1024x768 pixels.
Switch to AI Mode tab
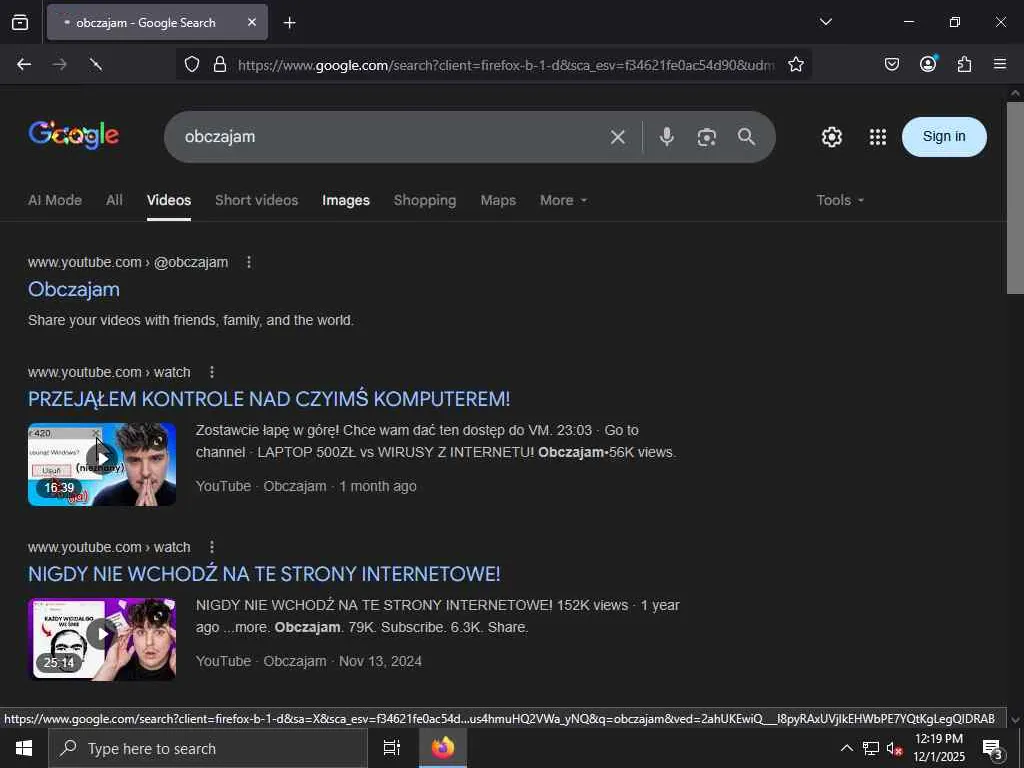55,200
